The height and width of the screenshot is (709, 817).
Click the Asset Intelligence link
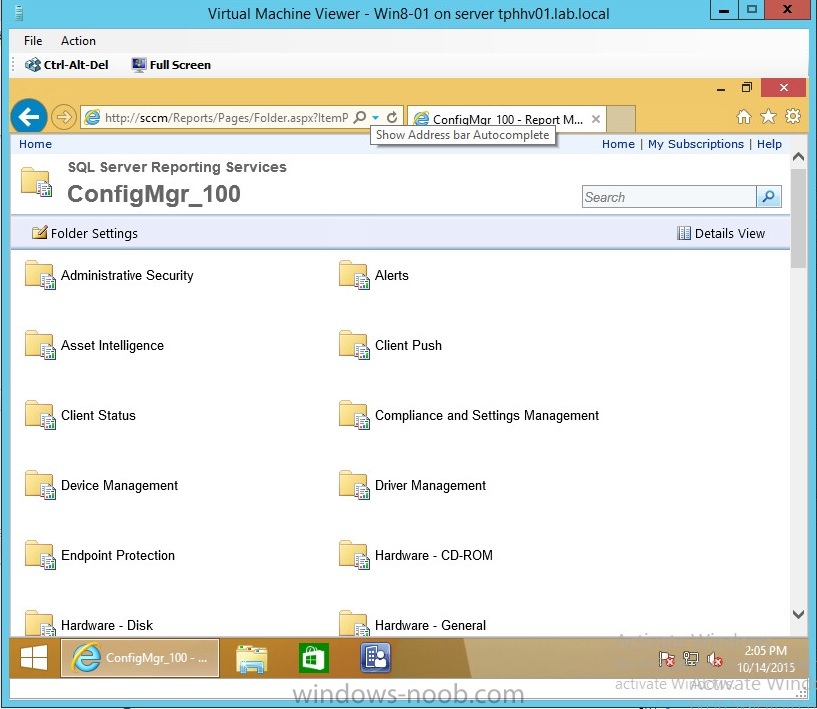coord(113,345)
